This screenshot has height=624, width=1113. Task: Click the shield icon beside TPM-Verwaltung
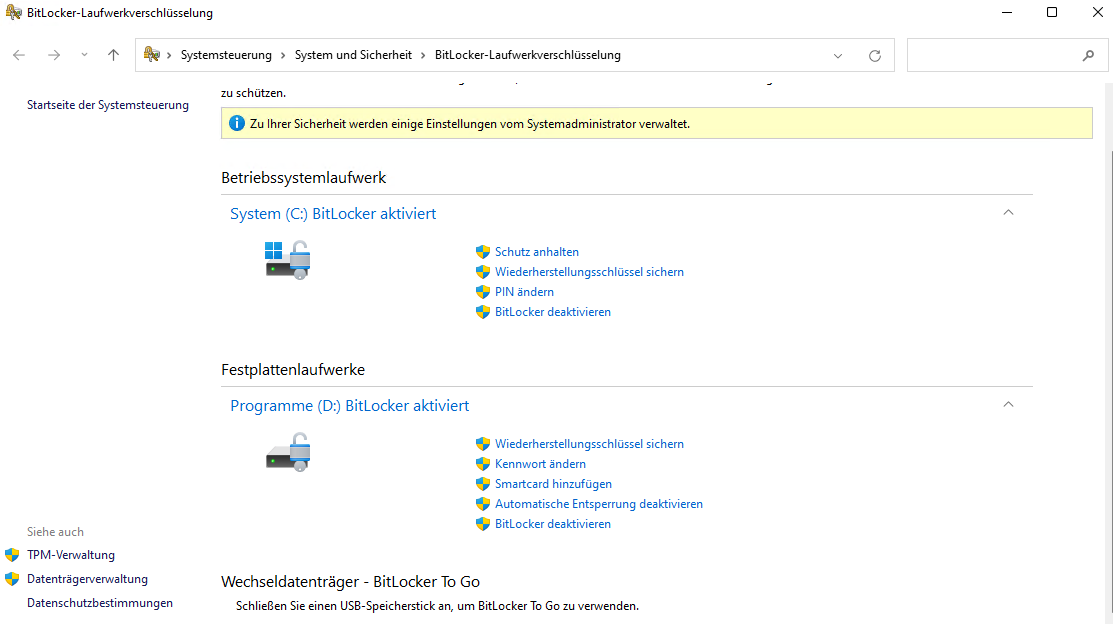[12, 554]
